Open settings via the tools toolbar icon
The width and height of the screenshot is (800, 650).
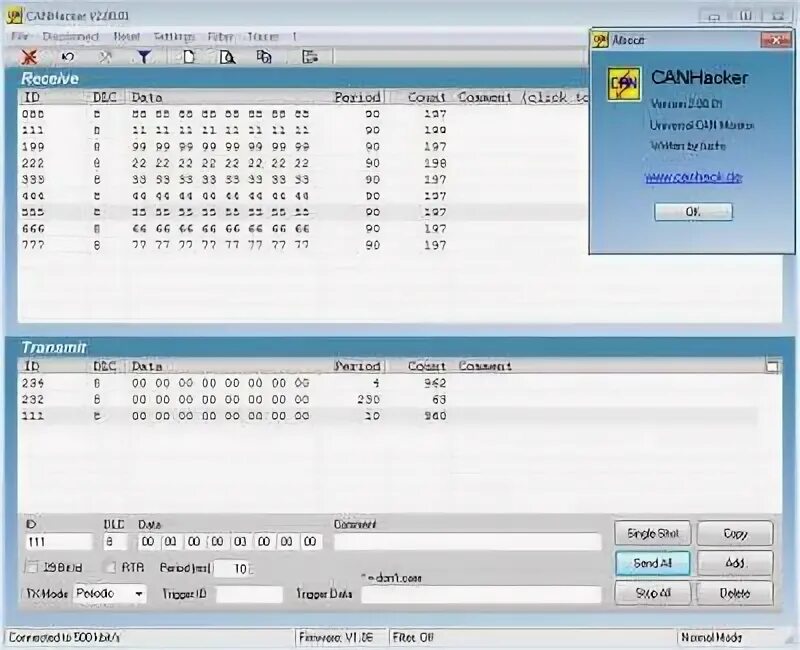[x=106, y=57]
